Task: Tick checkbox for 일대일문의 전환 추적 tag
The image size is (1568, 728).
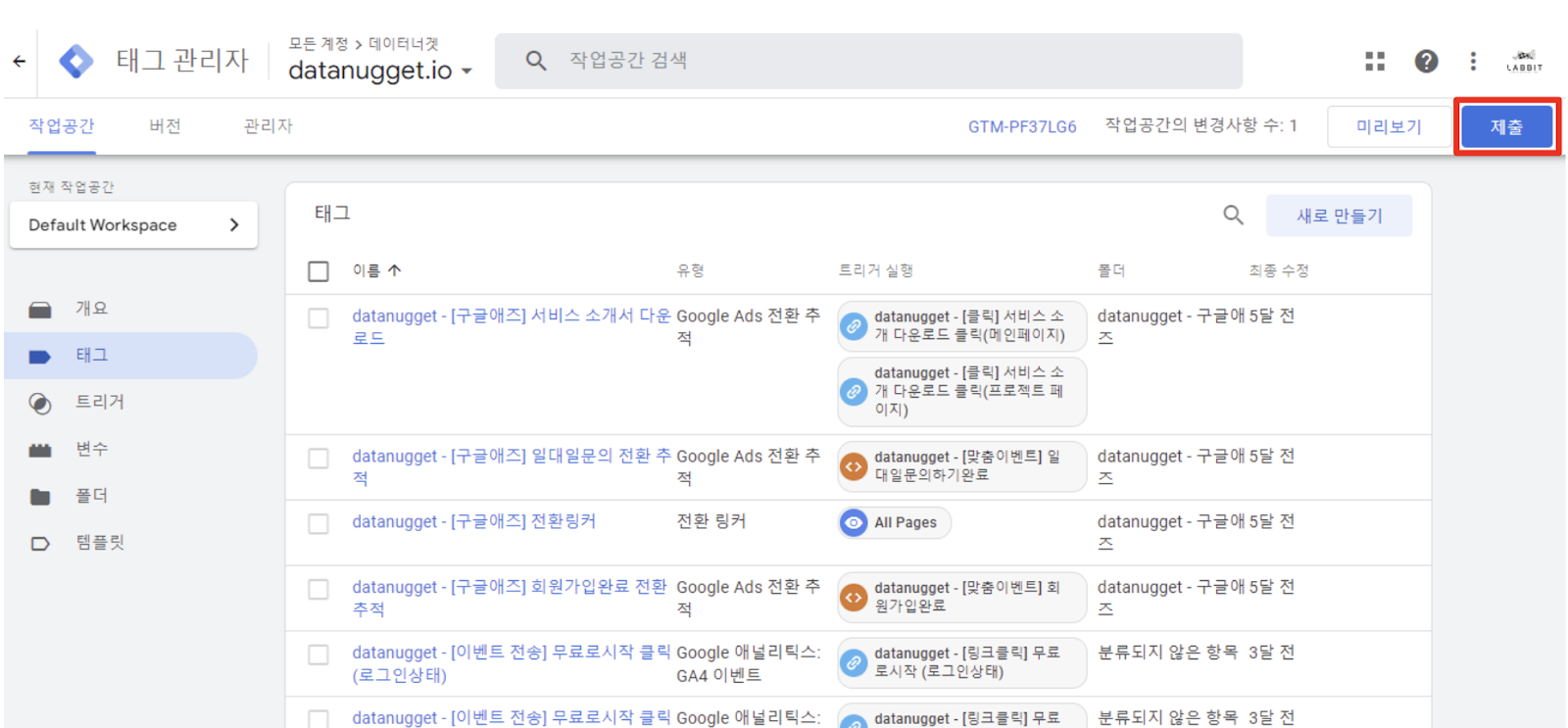Action: coord(318,458)
